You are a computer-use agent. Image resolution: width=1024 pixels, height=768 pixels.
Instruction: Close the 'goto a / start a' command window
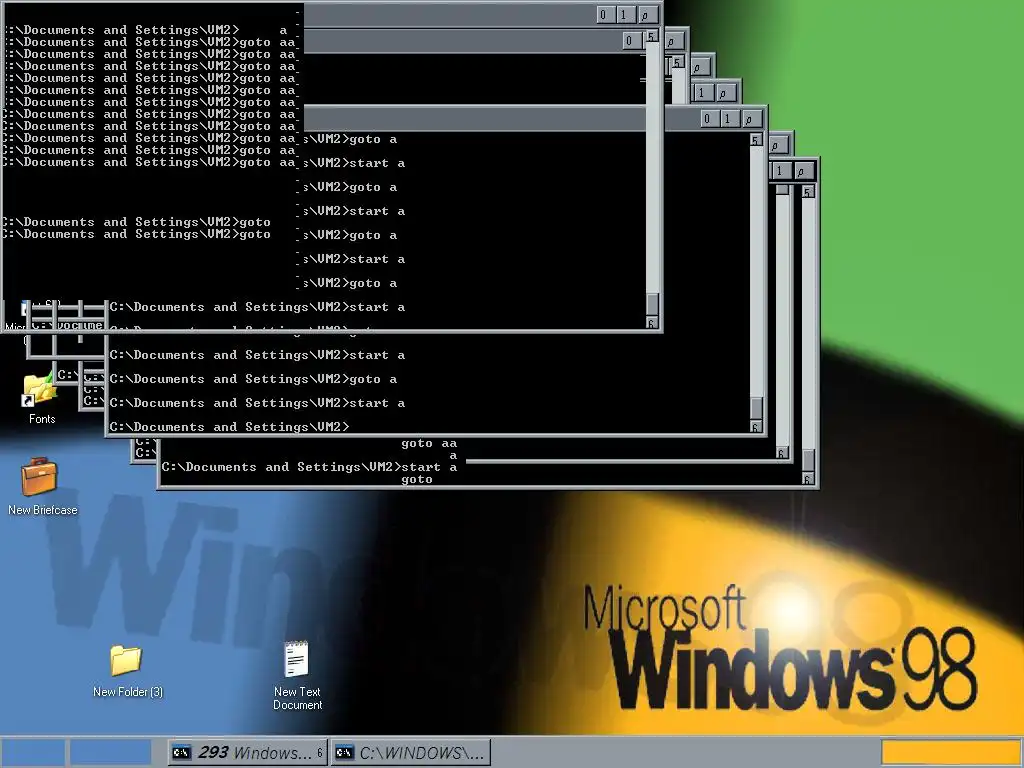click(x=750, y=118)
